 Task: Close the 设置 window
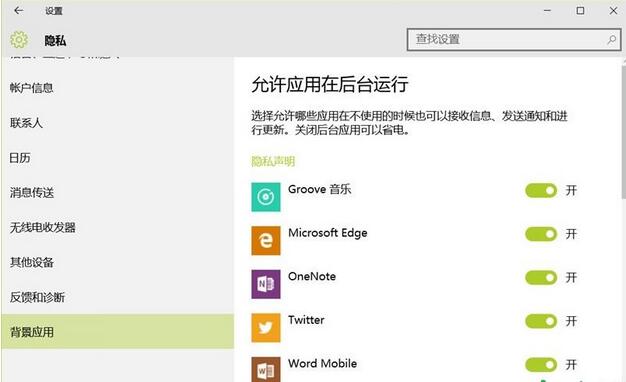click(614, 11)
